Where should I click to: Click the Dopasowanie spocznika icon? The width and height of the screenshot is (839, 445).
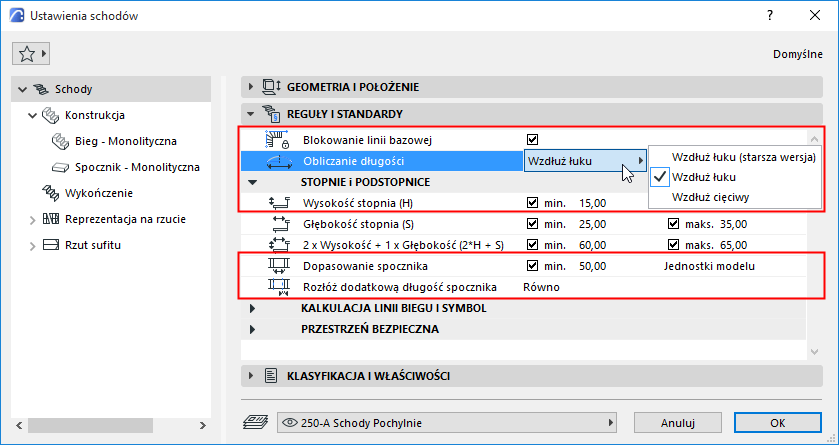(x=279, y=266)
